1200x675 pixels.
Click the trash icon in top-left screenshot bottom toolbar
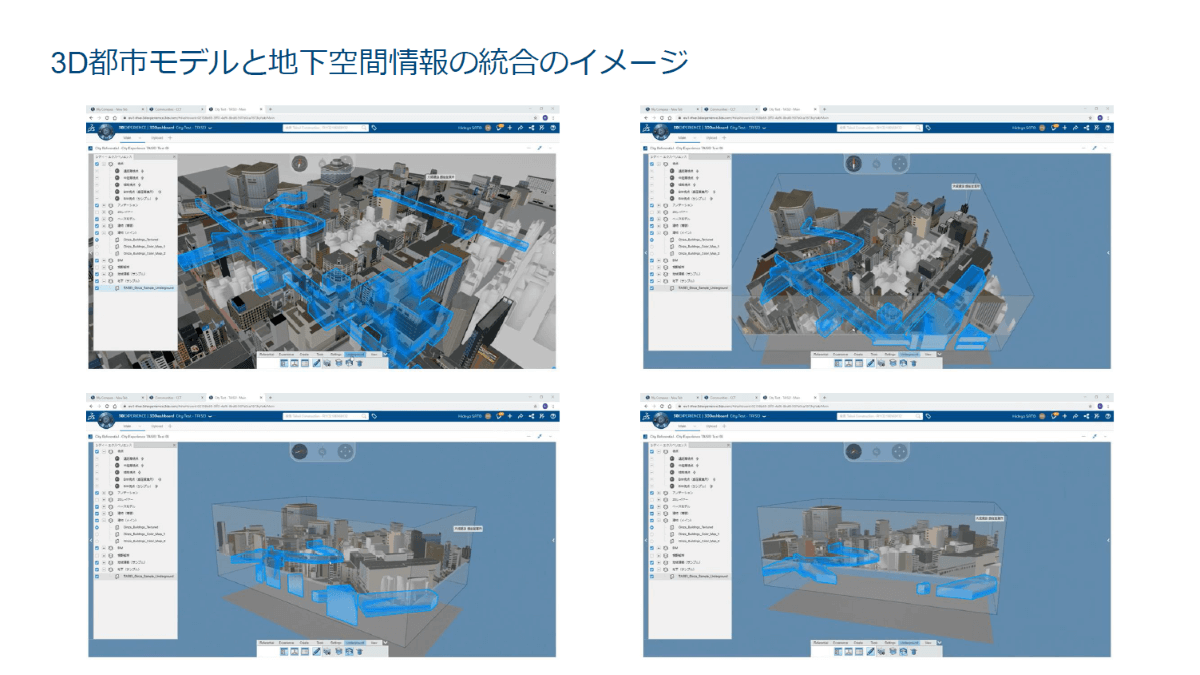(x=359, y=362)
